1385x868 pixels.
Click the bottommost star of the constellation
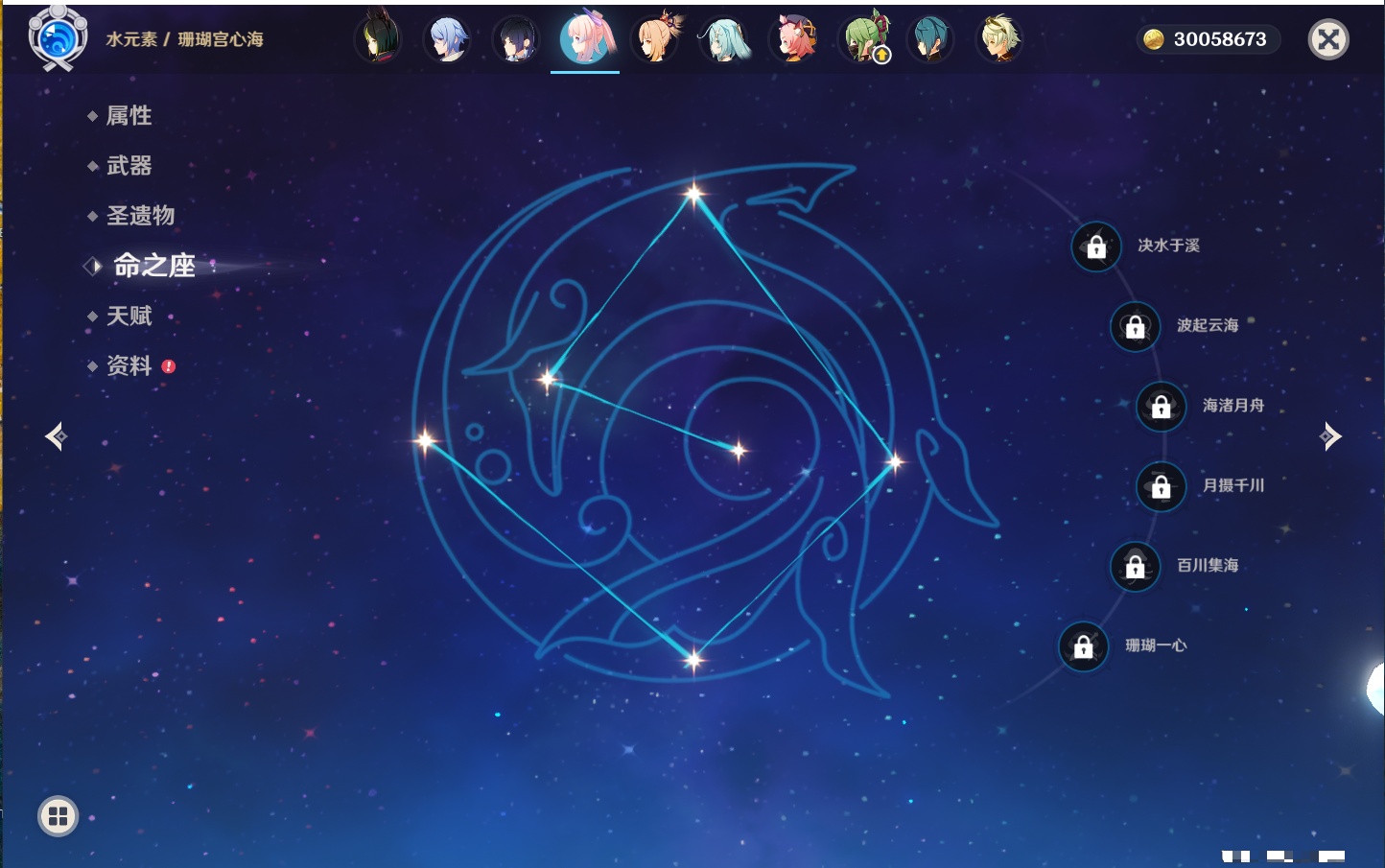[x=693, y=659]
